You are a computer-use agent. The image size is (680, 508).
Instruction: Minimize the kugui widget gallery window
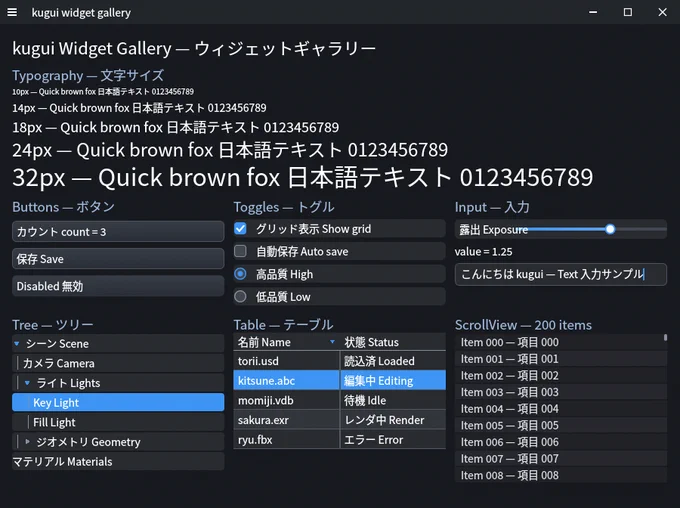point(593,12)
